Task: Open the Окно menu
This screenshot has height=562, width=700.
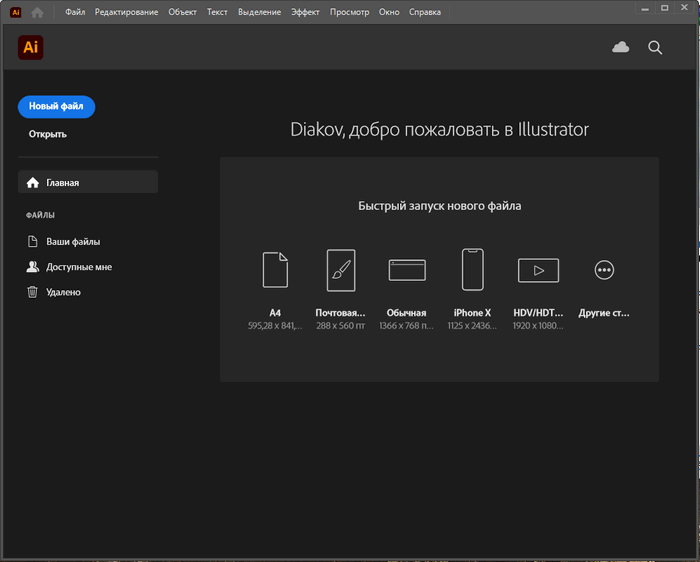Action: (389, 12)
